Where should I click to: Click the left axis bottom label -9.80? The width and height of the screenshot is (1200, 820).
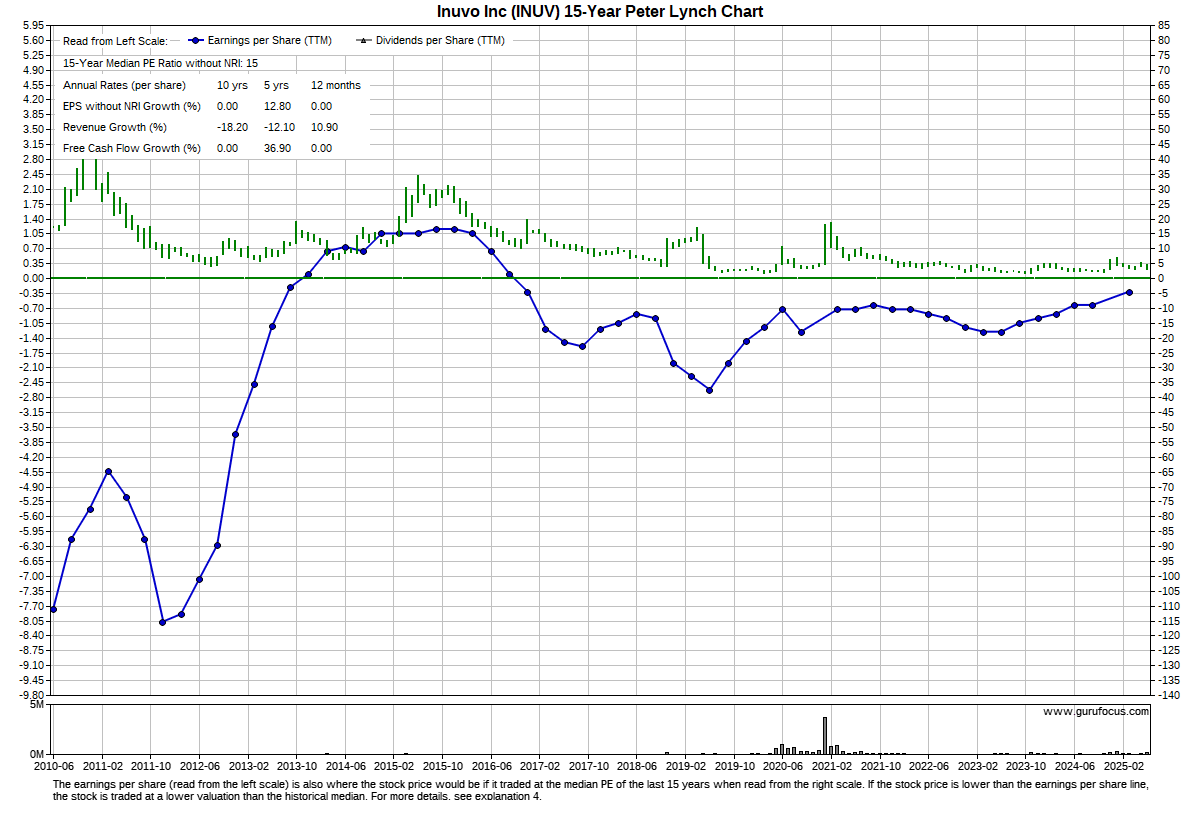click(30, 695)
